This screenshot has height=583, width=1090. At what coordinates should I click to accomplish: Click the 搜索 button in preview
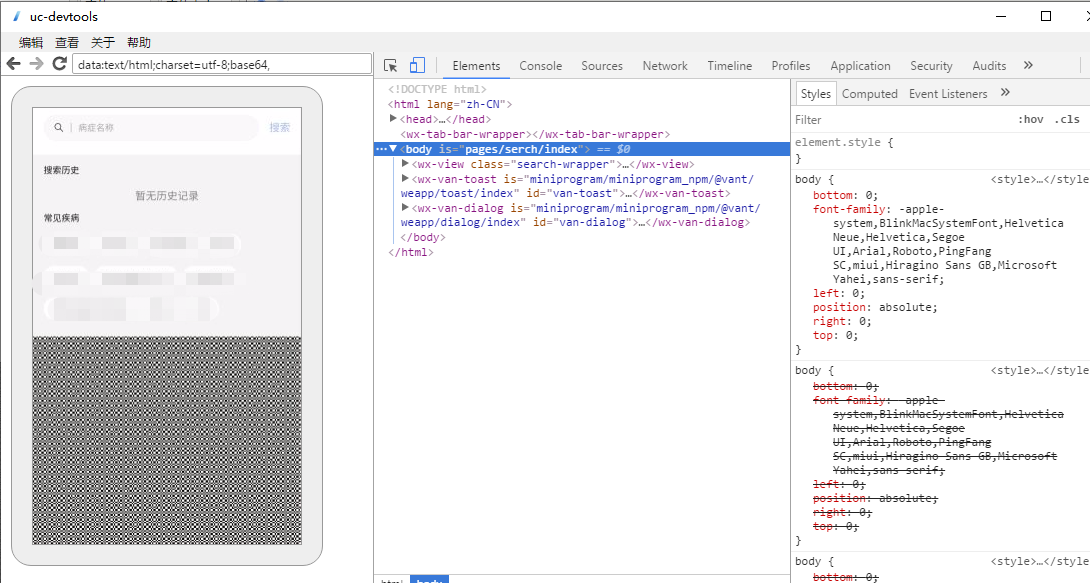click(280, 128)
